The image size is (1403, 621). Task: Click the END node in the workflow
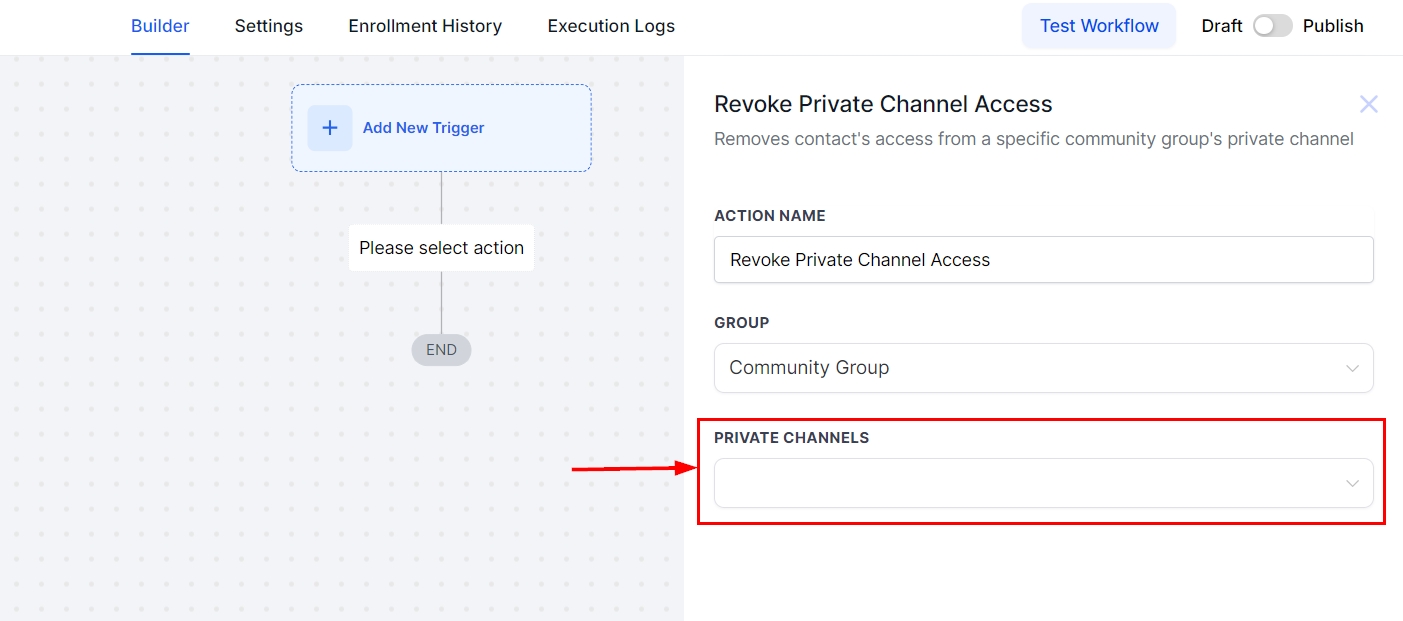click(x=441, y=350)
